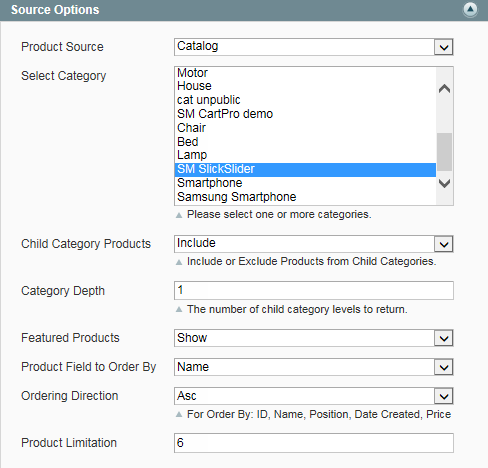
Task: Click the category list scroll-down arrow
Action: 444,183
